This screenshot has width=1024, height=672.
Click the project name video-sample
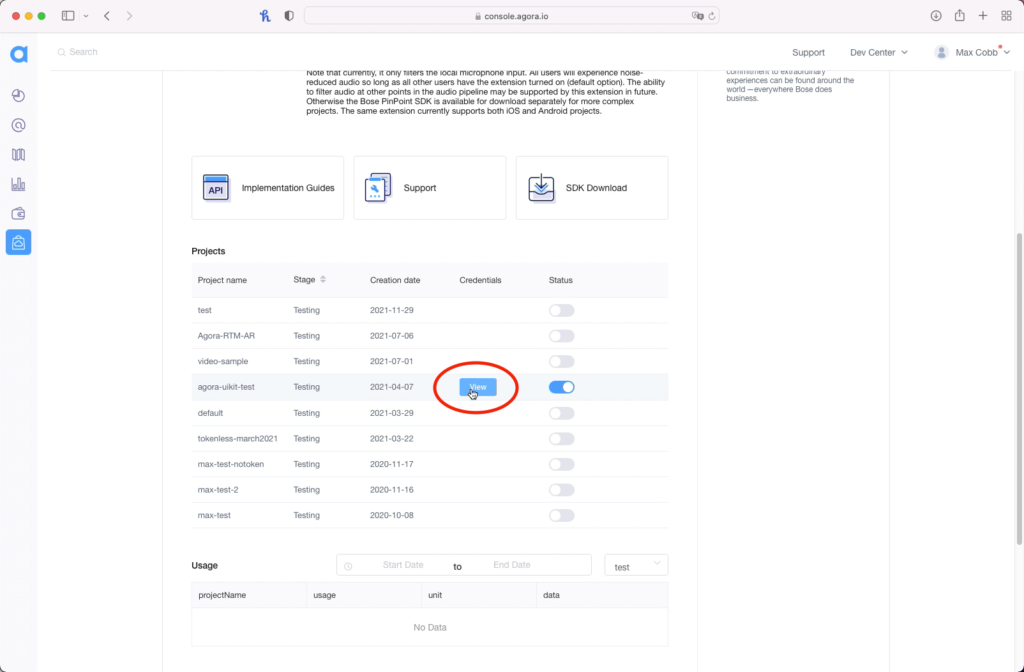click(x=223, y=362)
